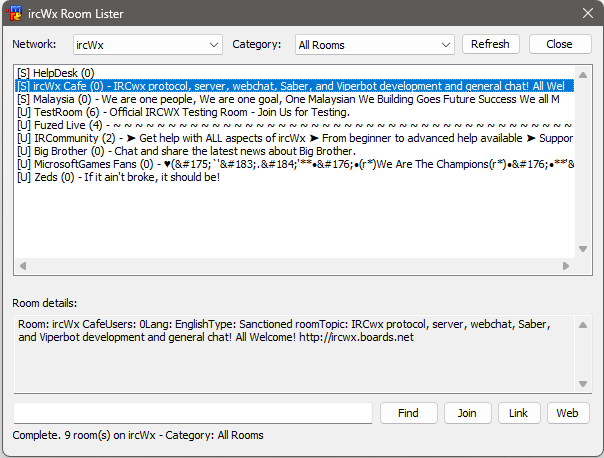Click the Find button
604x458 pixels.
(x=409, y=413)
